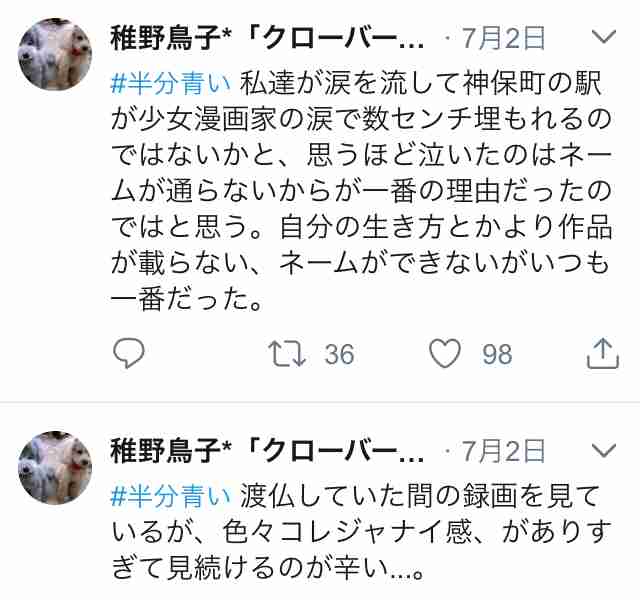Screen dimensions: 640x600
Task: View the 36 retweets count
Action: click(339, 354)
